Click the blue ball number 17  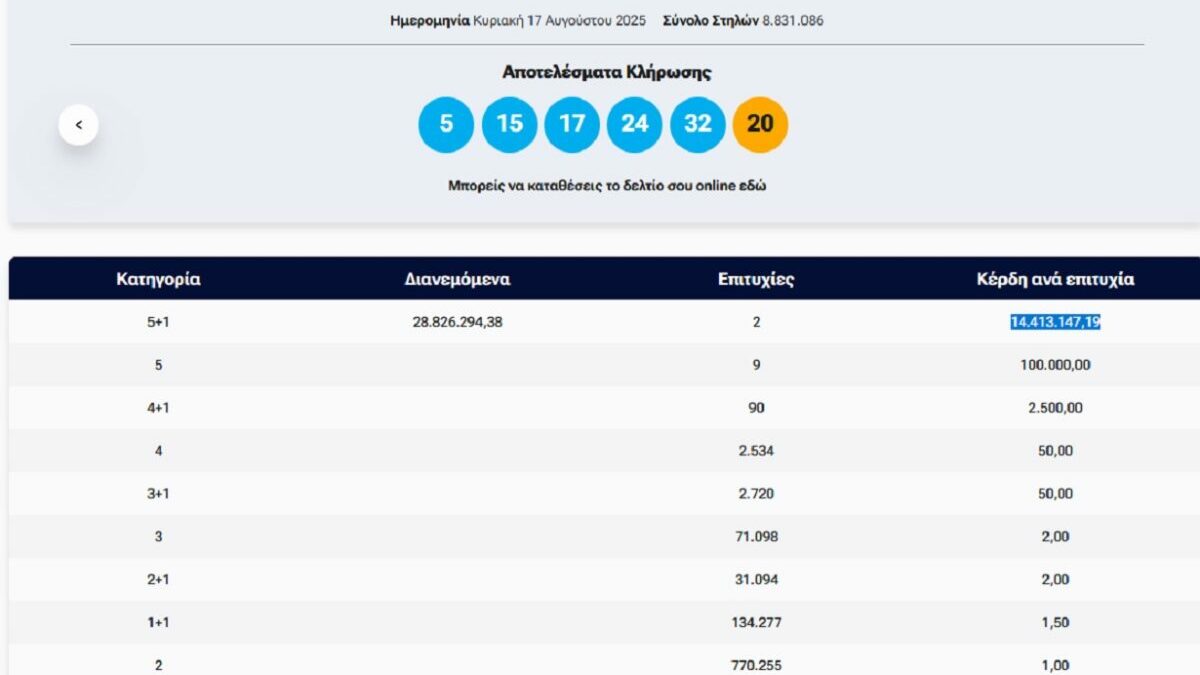pos(572,125)
